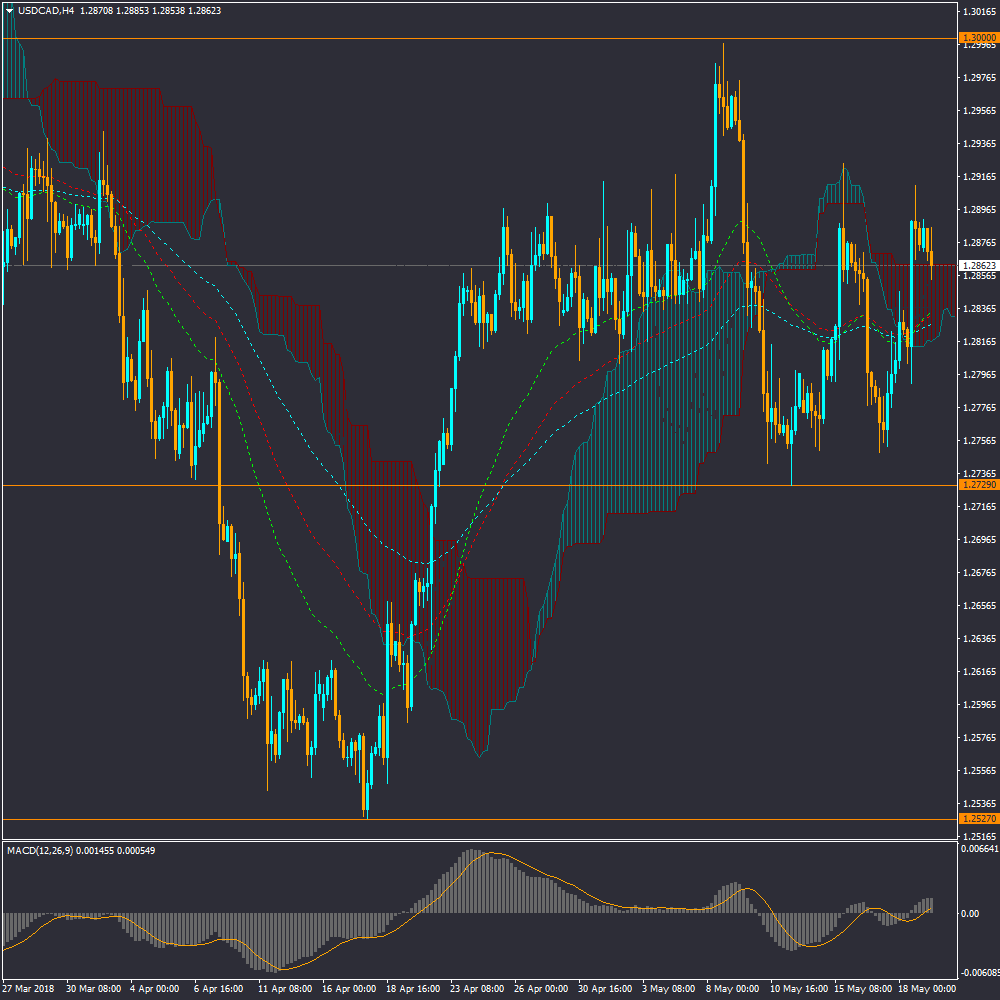Viewport: 1000px width, 1000px height.
Task: Click the 11 Apr 08:00 time label
Action: pyautogui.click(x=284, y=988)
